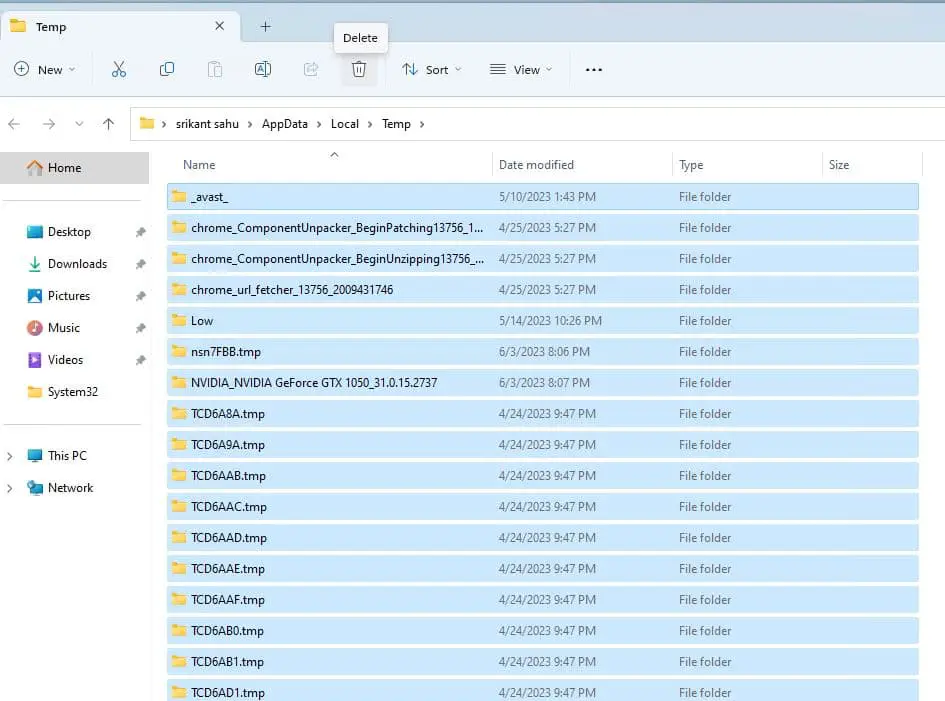This screenshot has height=701, width=945.
Task: Select the TCD6AAE.tmp folder
Action: pyautogui.click(x=542, y=569)
